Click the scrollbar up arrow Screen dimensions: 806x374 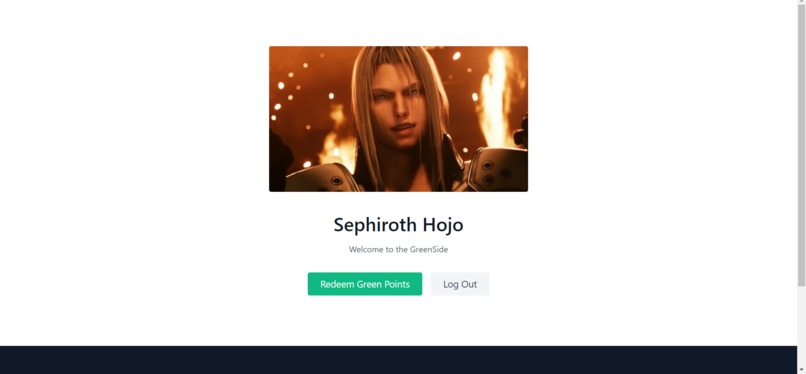click(801, 3)
